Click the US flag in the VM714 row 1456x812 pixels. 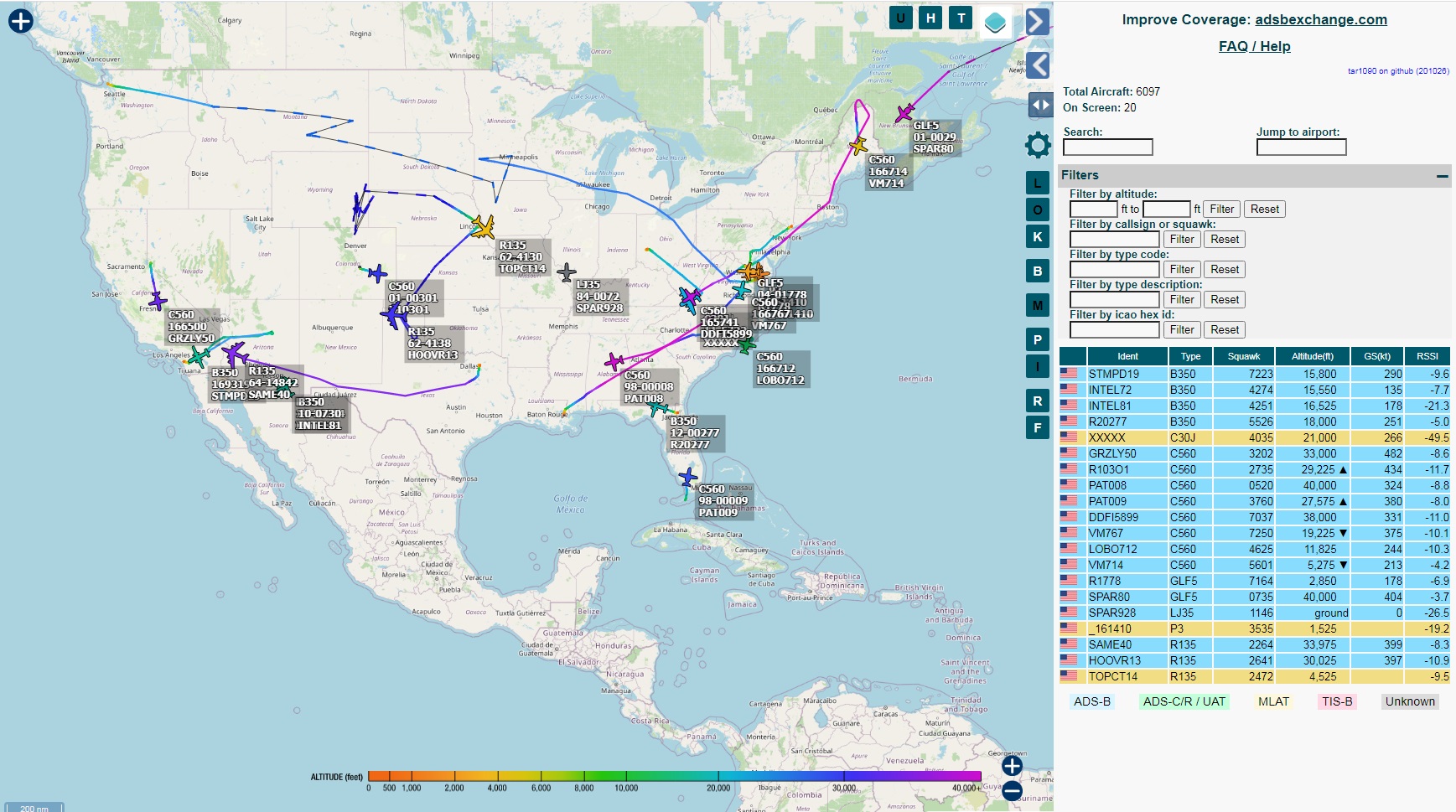click(x=1069, y=564)
